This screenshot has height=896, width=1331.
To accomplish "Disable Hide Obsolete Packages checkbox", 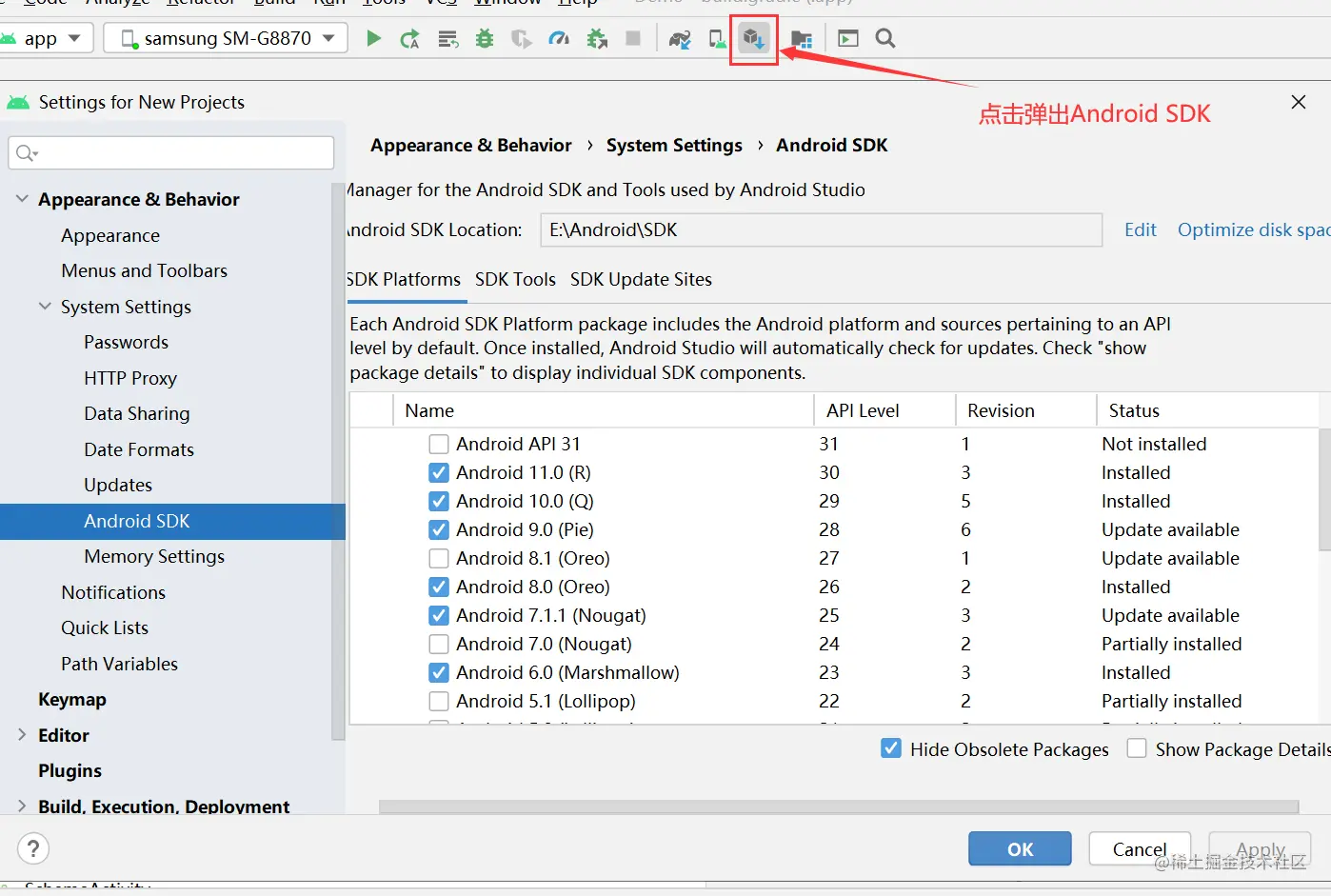I will pos(891,748).
